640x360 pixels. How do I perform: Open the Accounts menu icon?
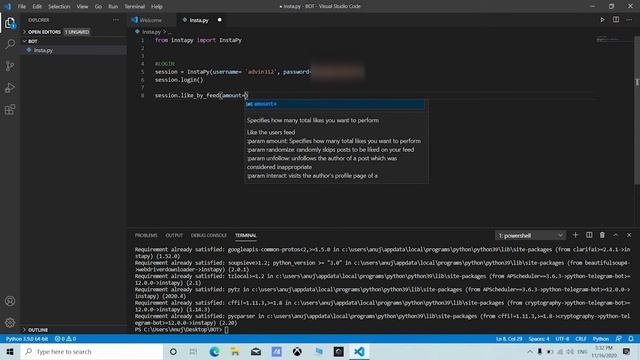[x=10, y=301]
